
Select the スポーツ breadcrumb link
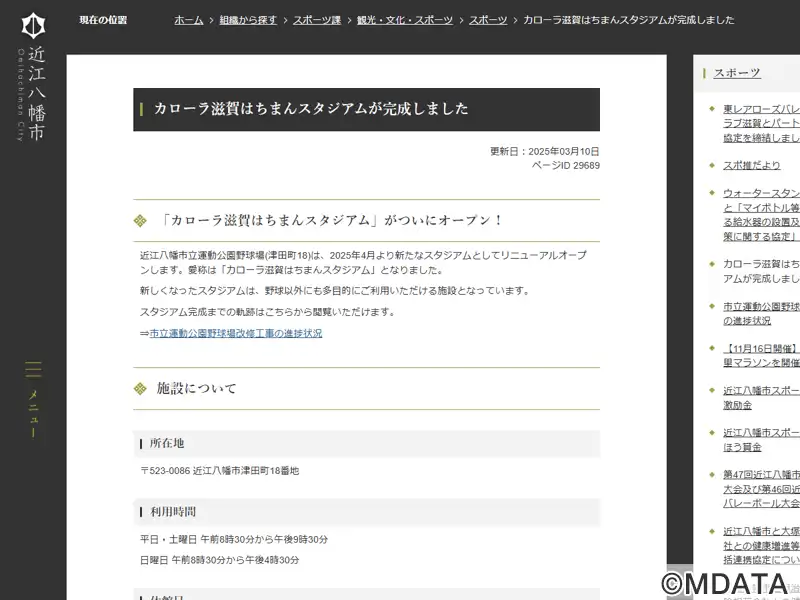click(x=488, y=20)
